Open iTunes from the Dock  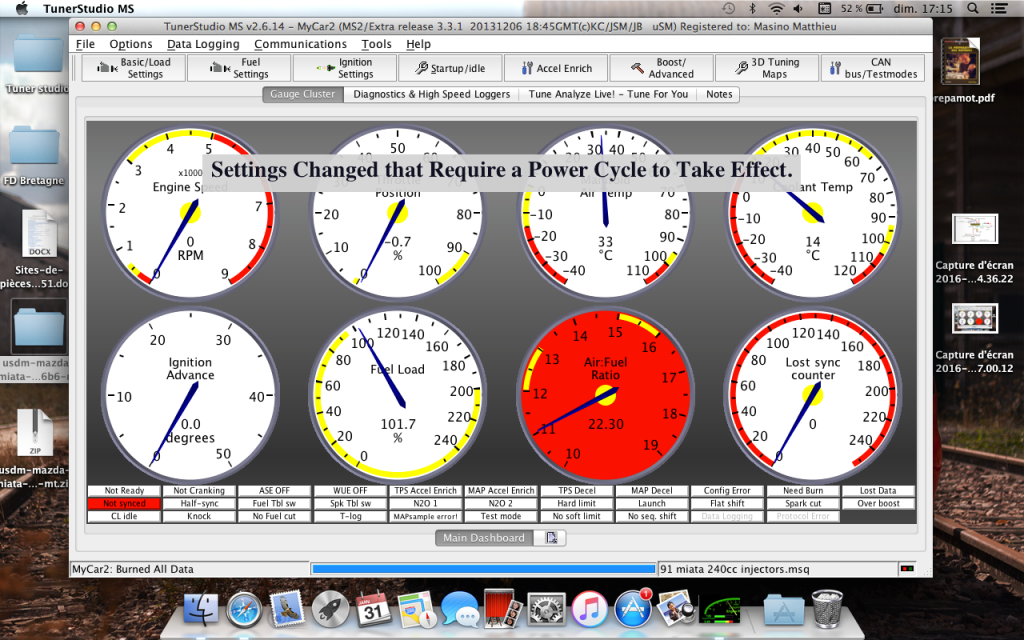point(589,609)
